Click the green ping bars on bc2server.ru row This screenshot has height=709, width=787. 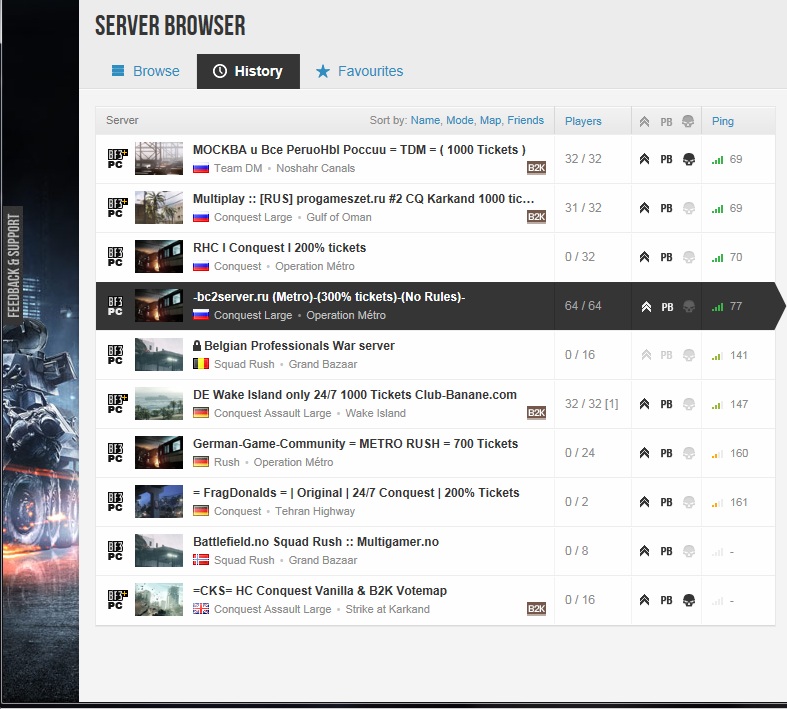coord(717,307)
